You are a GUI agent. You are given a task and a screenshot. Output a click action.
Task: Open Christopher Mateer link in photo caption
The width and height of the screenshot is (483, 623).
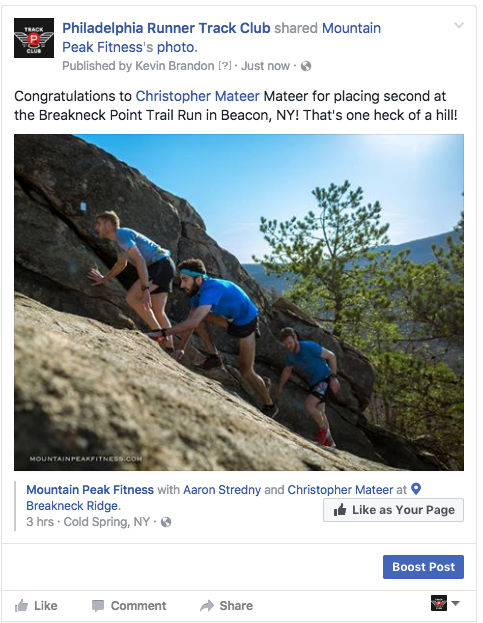click(x=340, y=490)
